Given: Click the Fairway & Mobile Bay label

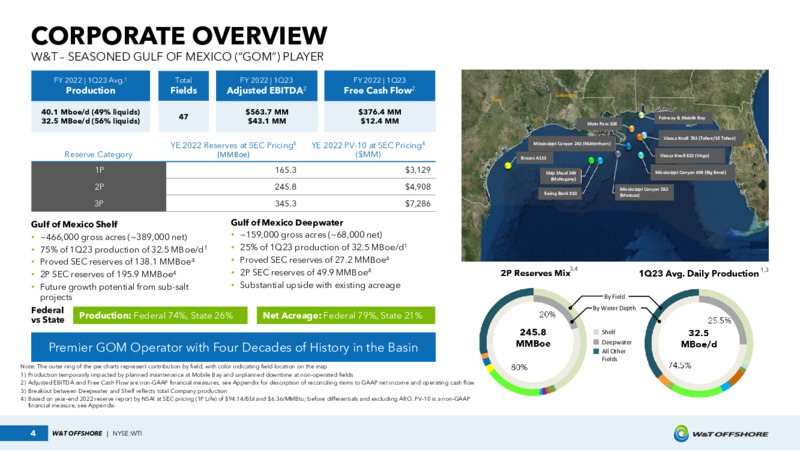Looking at the screenshot, I should 683,118.
